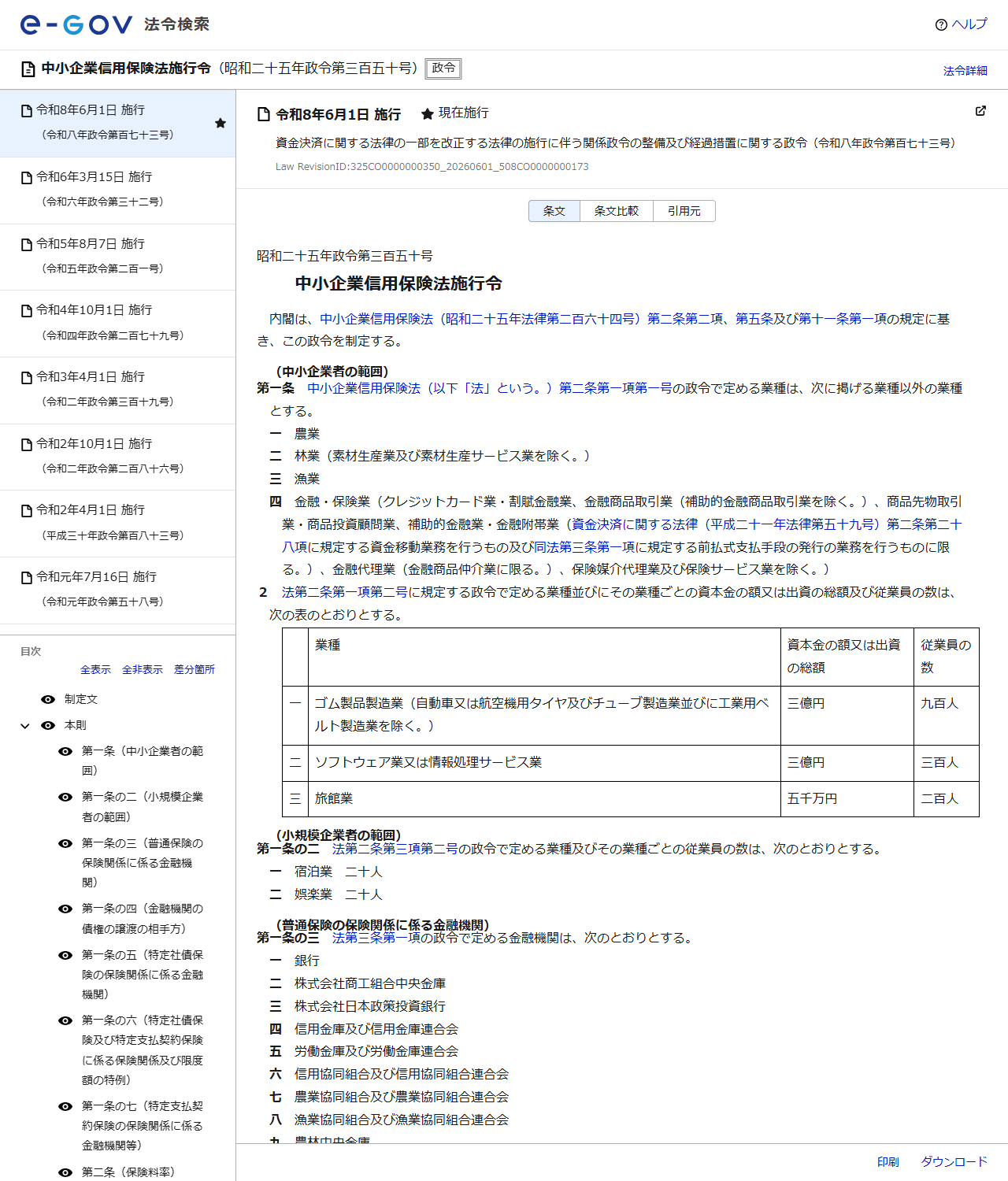Toggle visibility of 制定文
This screenshot has width=1008, height=1181.
(x=48, y=699)
